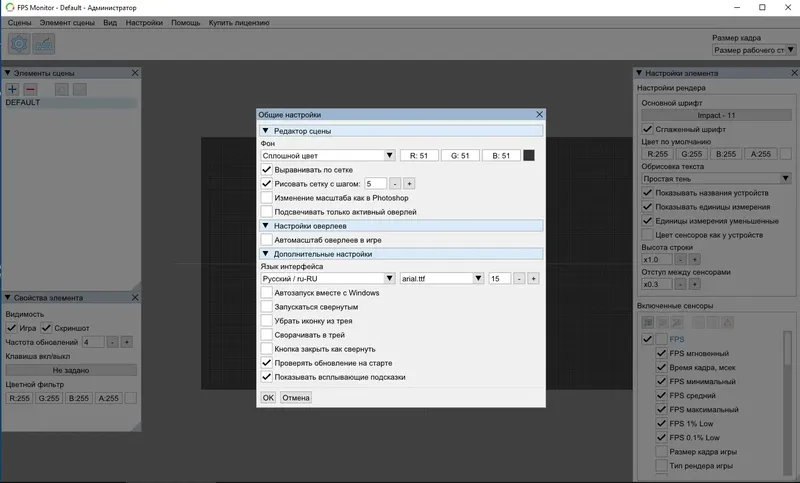The height and width of the screenshot is (483, 800).
Task: Open arial.ttf font dropdown
Action: coord(442,278)
